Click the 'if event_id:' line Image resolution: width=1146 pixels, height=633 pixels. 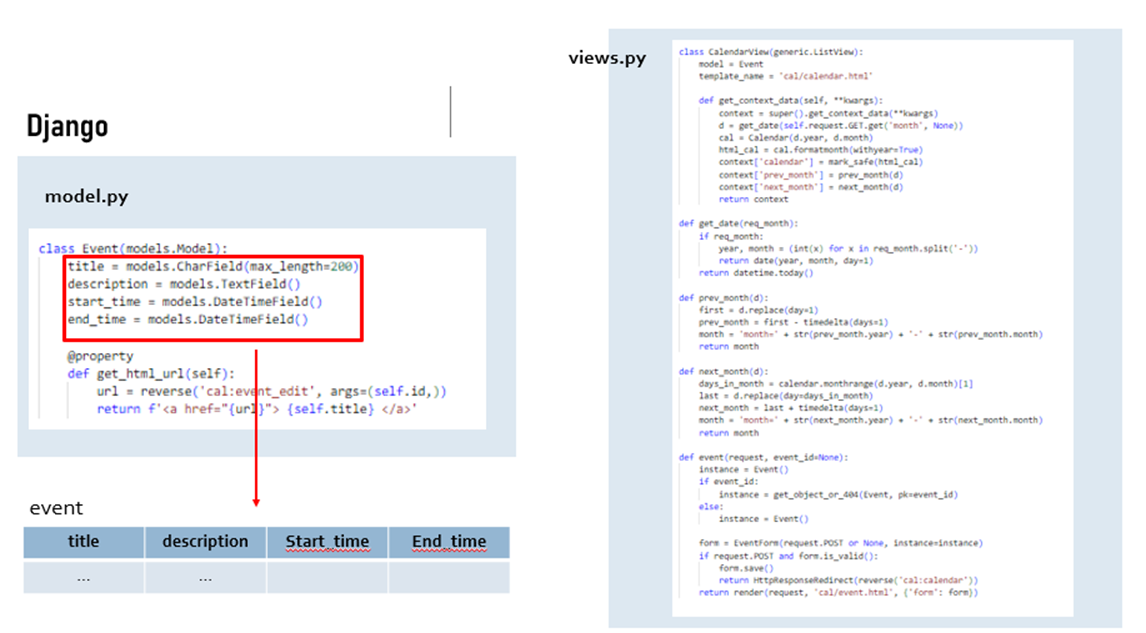pyautogui.click(x=729, y=482)
